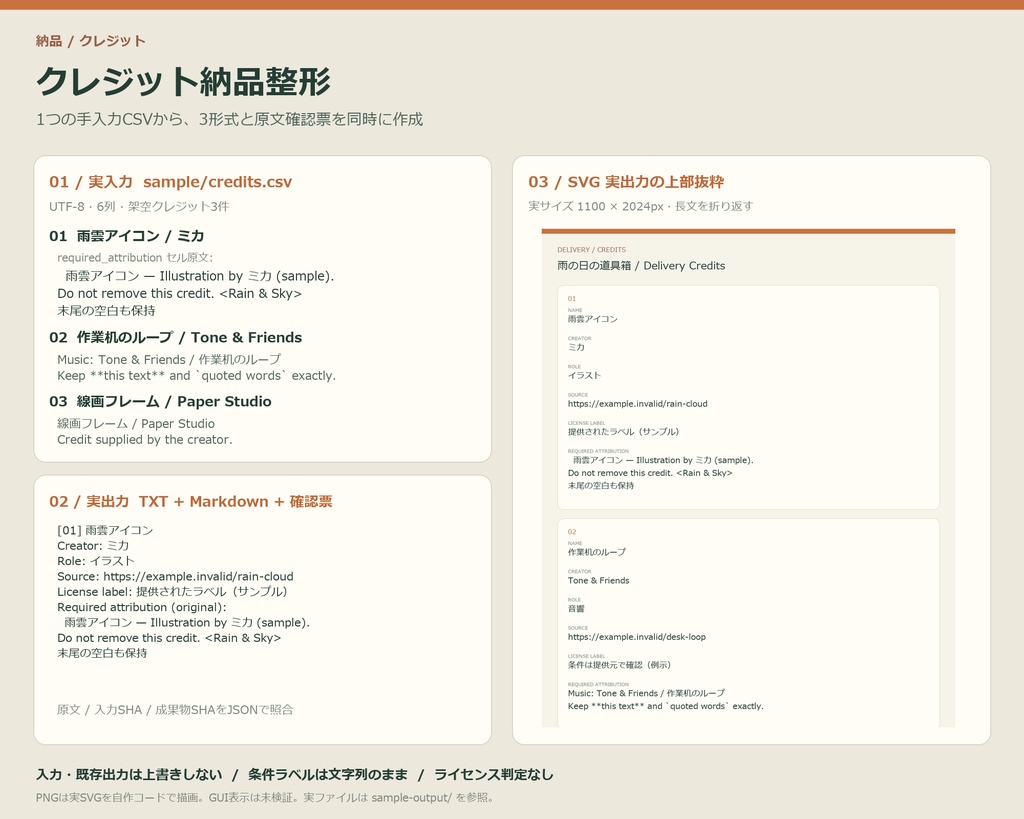1024x819 pixels.
Task: Click heading "03 / SVG 実出力の上部抜粋"
Action: (626, 182)
